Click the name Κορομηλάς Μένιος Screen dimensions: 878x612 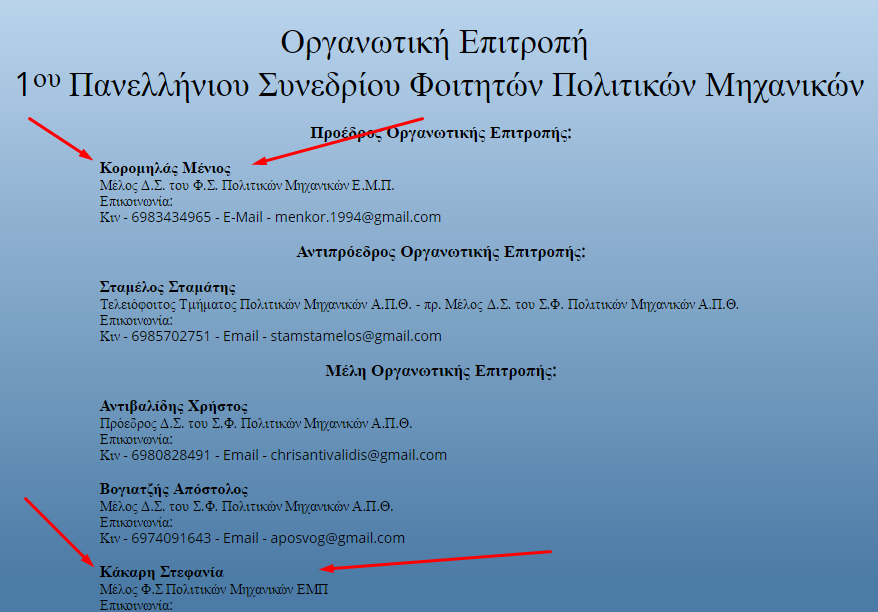tap(165, 168)
